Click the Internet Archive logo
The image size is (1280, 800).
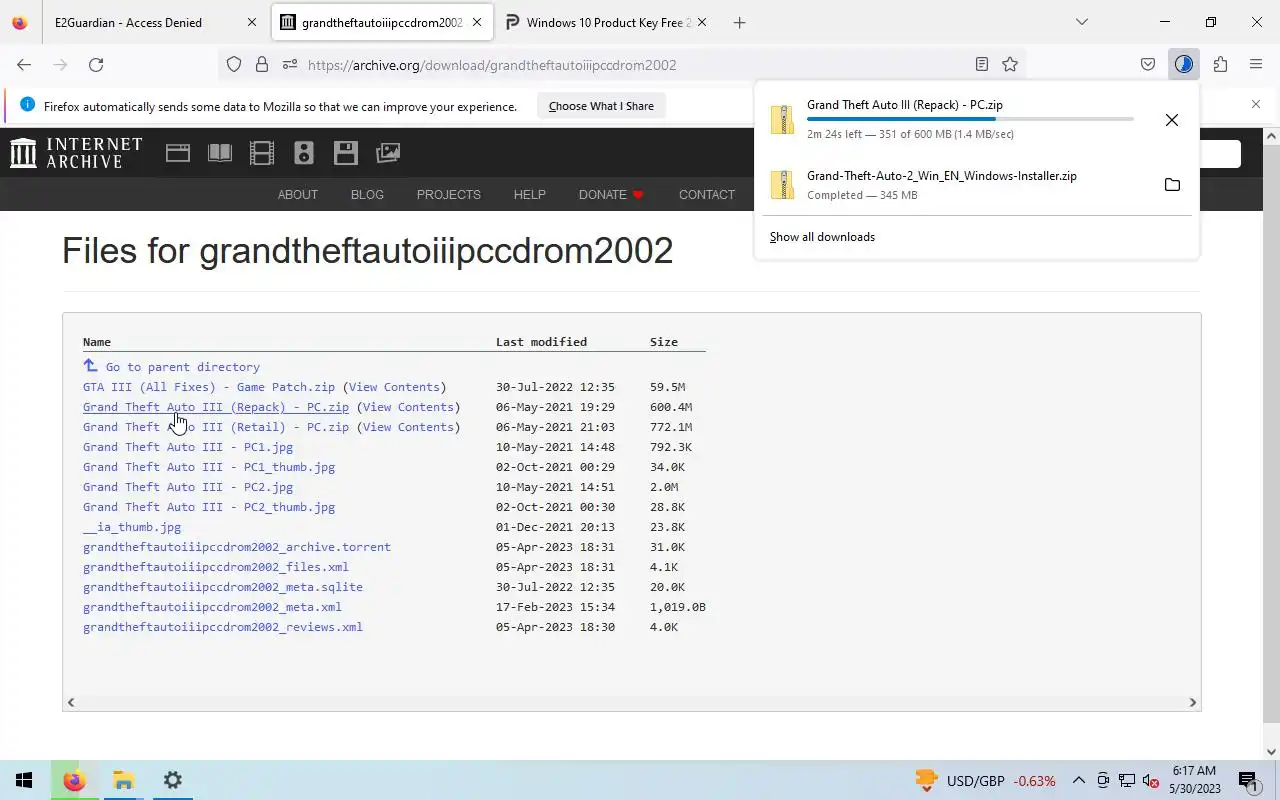point(76,153)
